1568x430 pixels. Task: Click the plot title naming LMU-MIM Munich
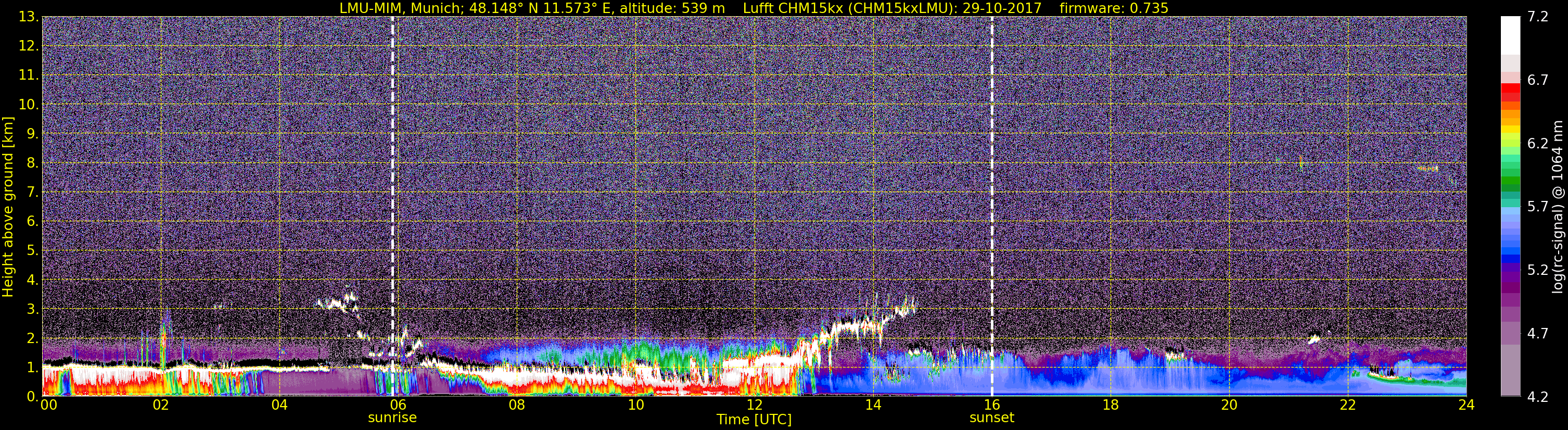click(754, 8)
